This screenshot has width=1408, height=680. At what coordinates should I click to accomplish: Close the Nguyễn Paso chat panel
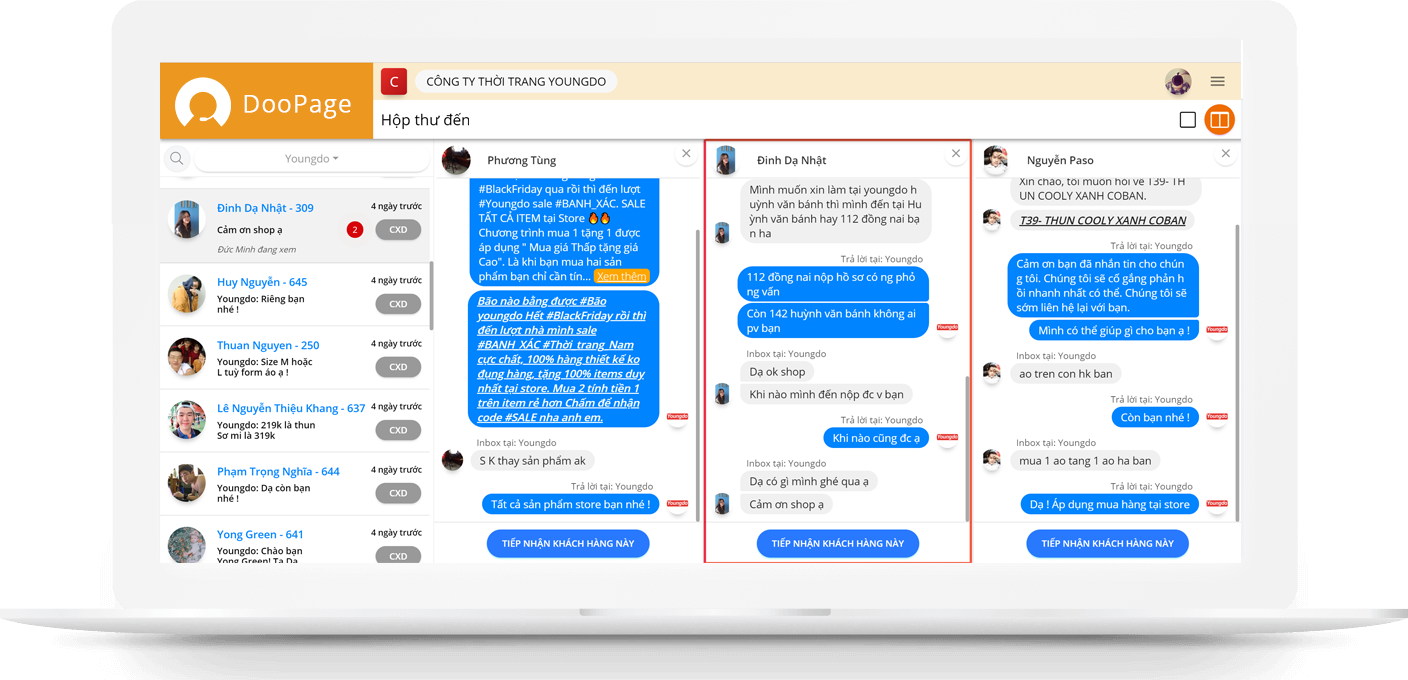pyautogui.click(x=1226, y=154)
